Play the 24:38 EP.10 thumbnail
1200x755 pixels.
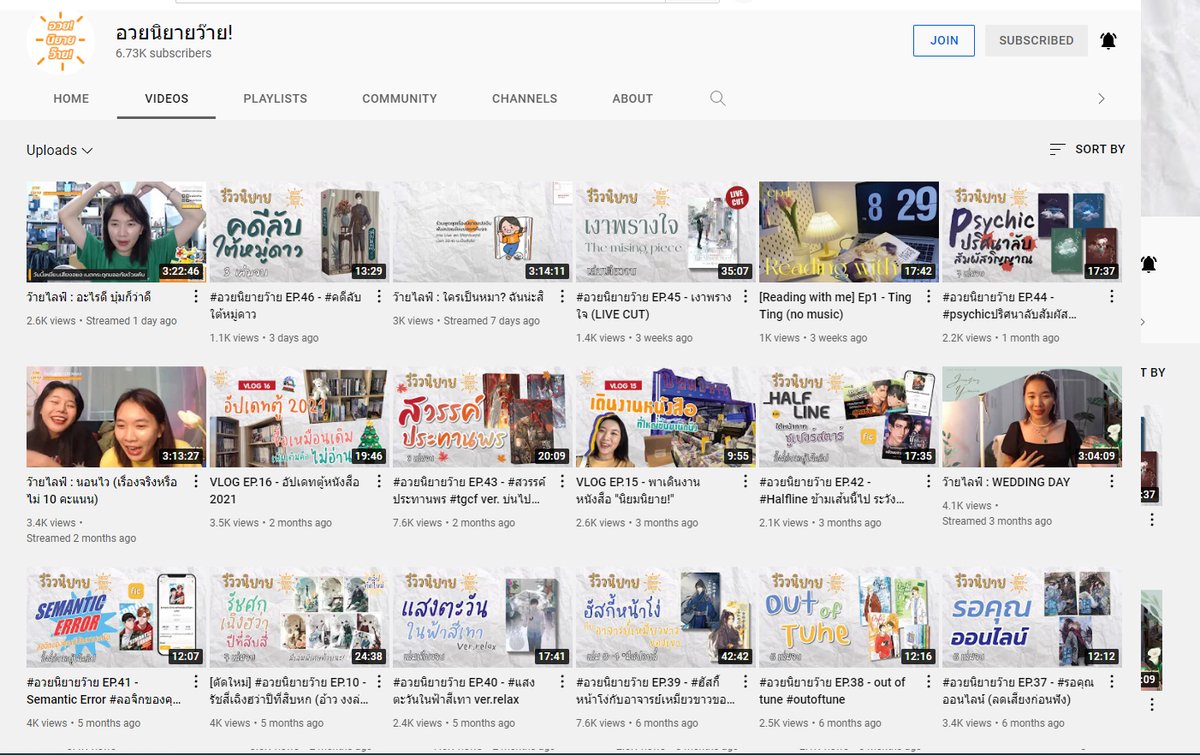pos(299,617)
